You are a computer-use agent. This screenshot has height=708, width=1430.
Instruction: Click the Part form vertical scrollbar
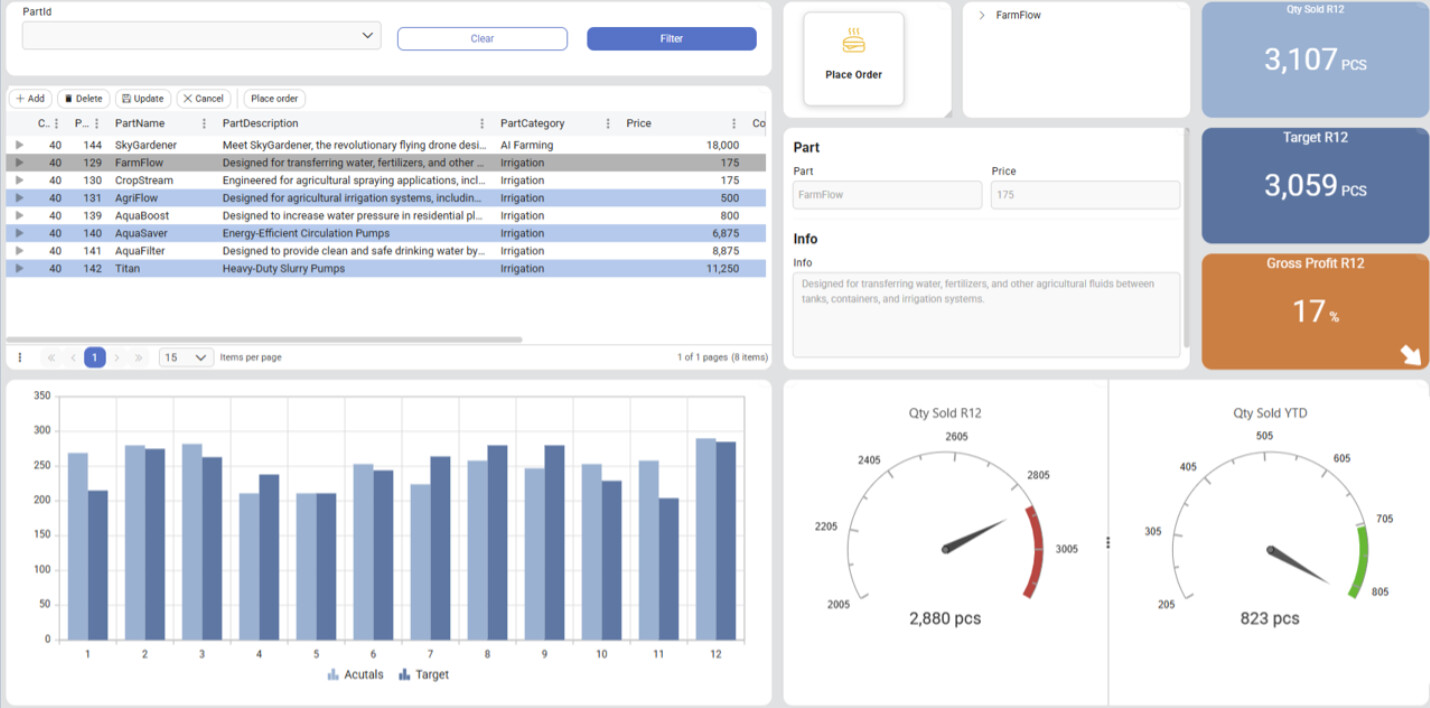coord(1187,238)
